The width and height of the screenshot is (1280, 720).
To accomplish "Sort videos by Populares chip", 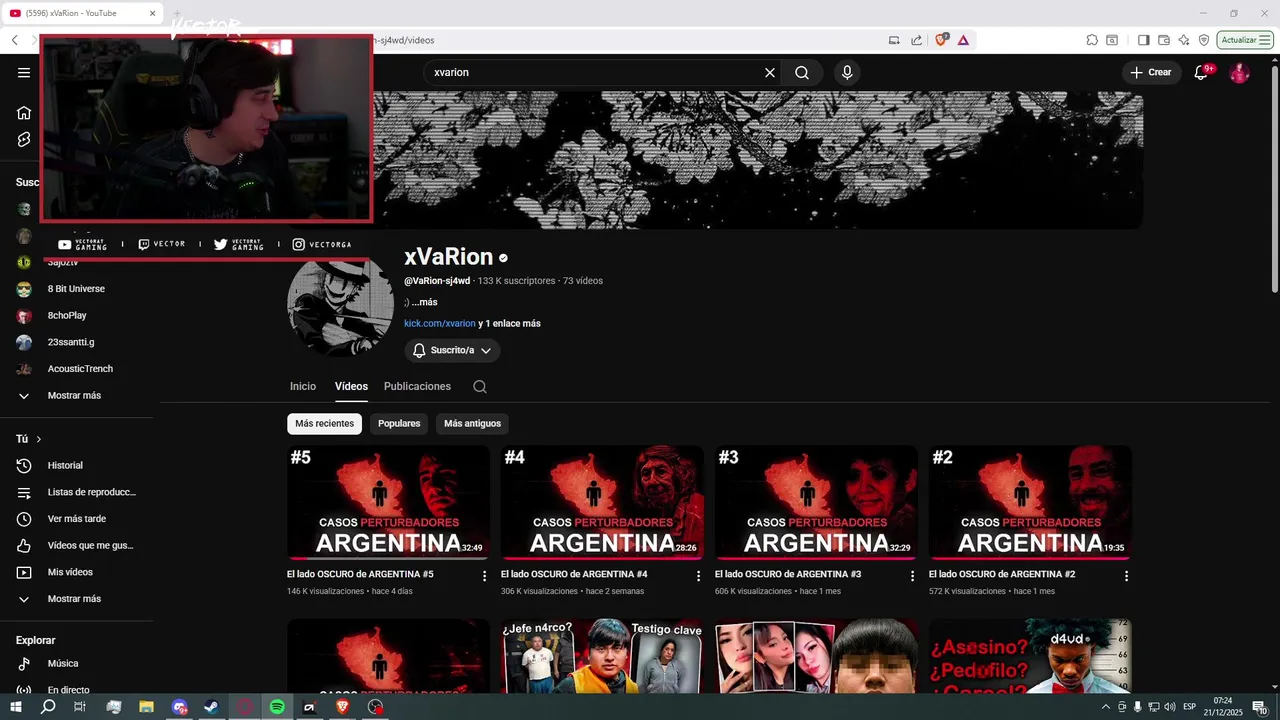I will click(399, 424).
